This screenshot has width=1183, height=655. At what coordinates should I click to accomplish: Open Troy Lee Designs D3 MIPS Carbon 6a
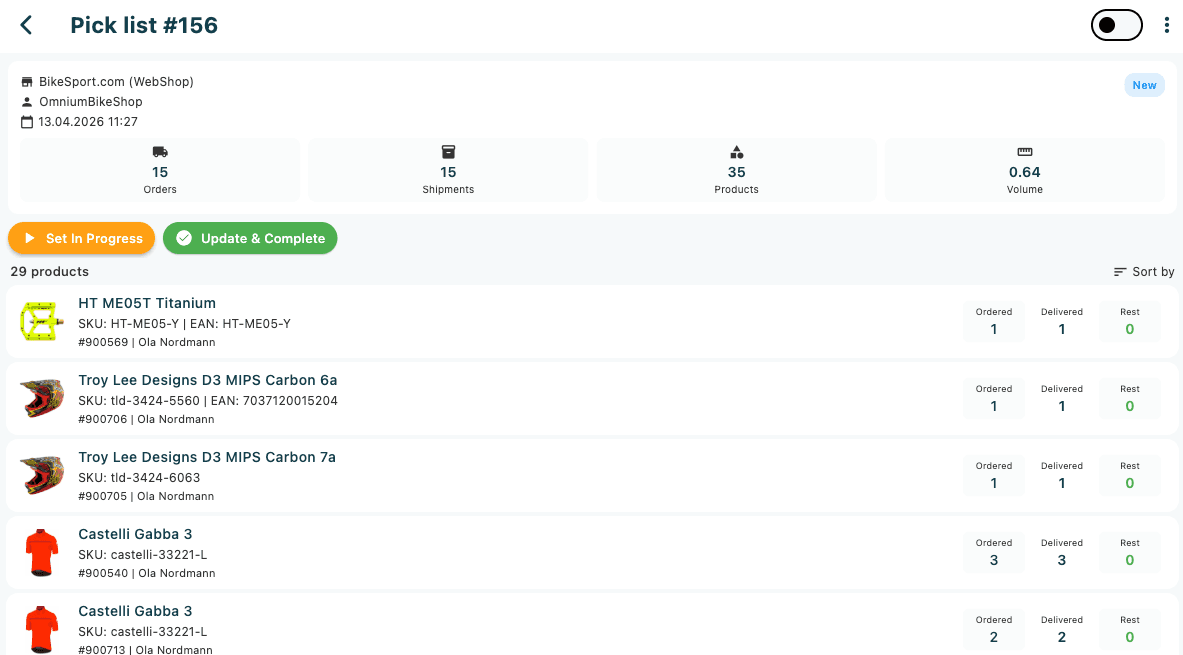[x=207, y=380]
